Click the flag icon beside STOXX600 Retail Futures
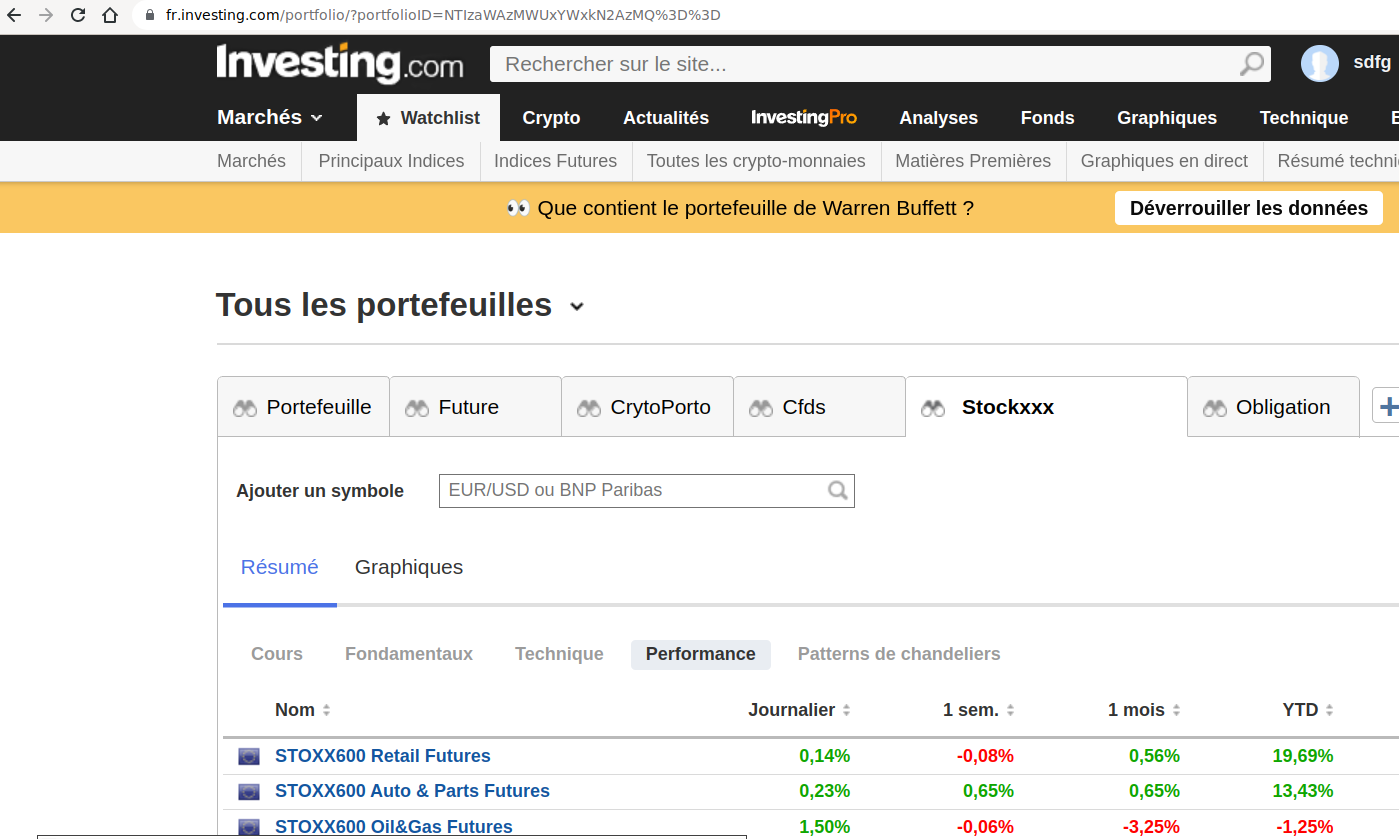Screen dimensions: 1399x839 249,756
